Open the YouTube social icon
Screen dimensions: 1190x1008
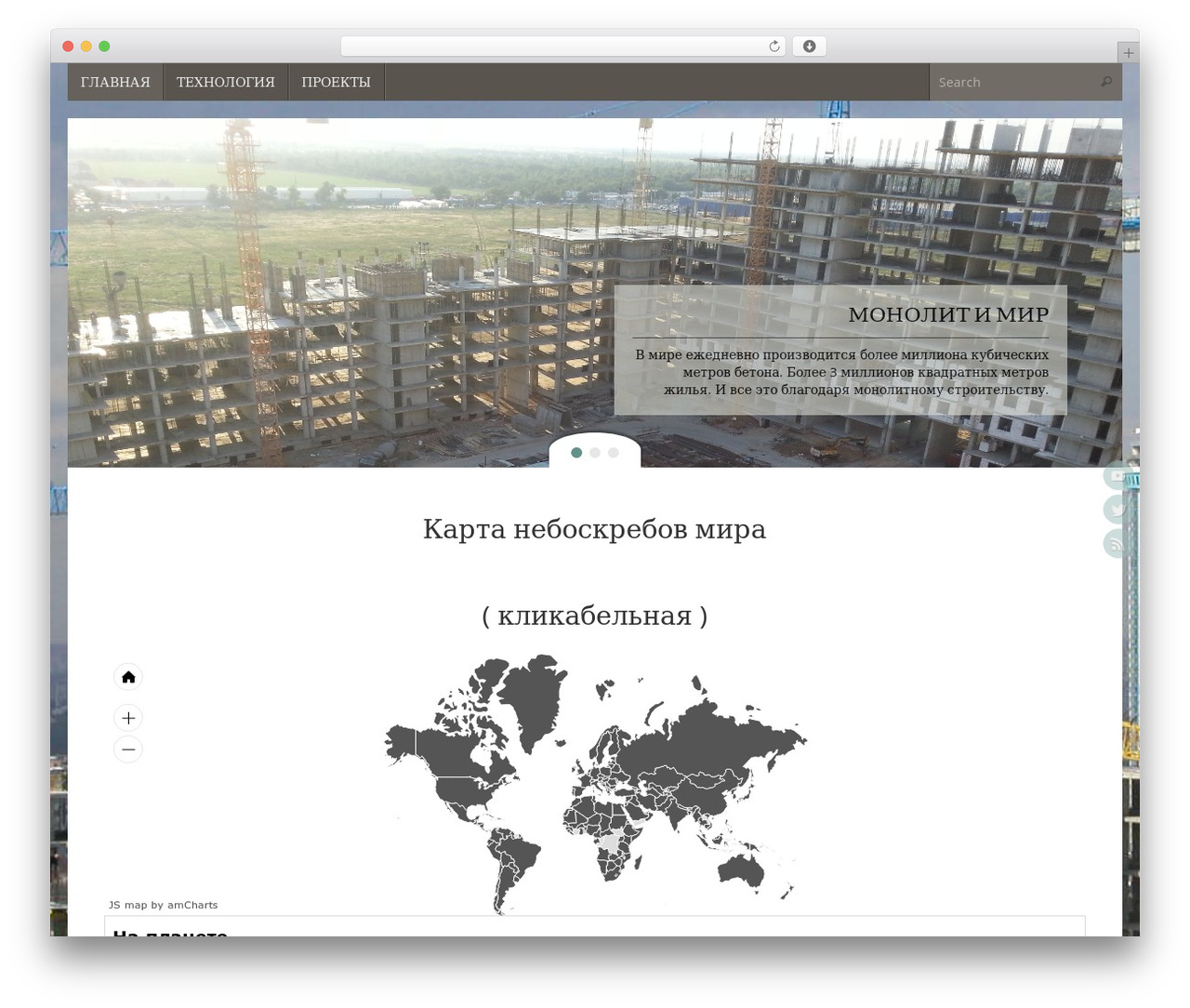(1117, 475)
